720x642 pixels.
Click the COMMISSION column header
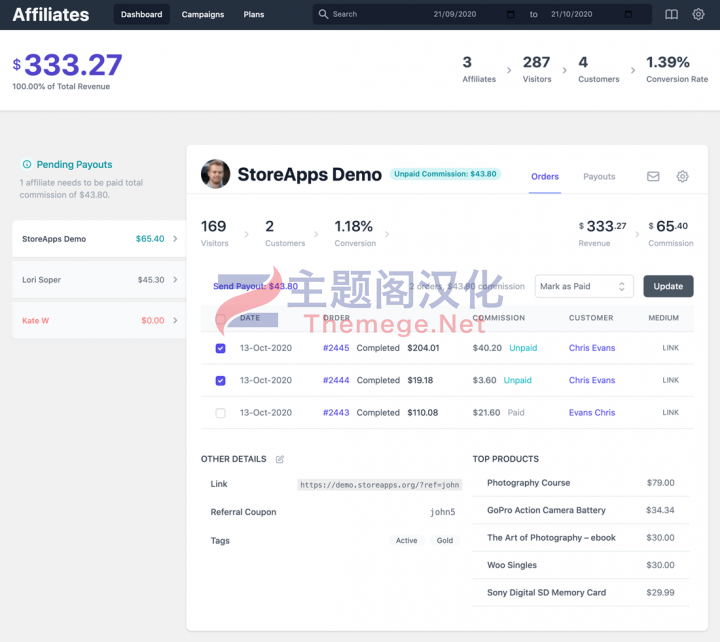coord(499,318)
